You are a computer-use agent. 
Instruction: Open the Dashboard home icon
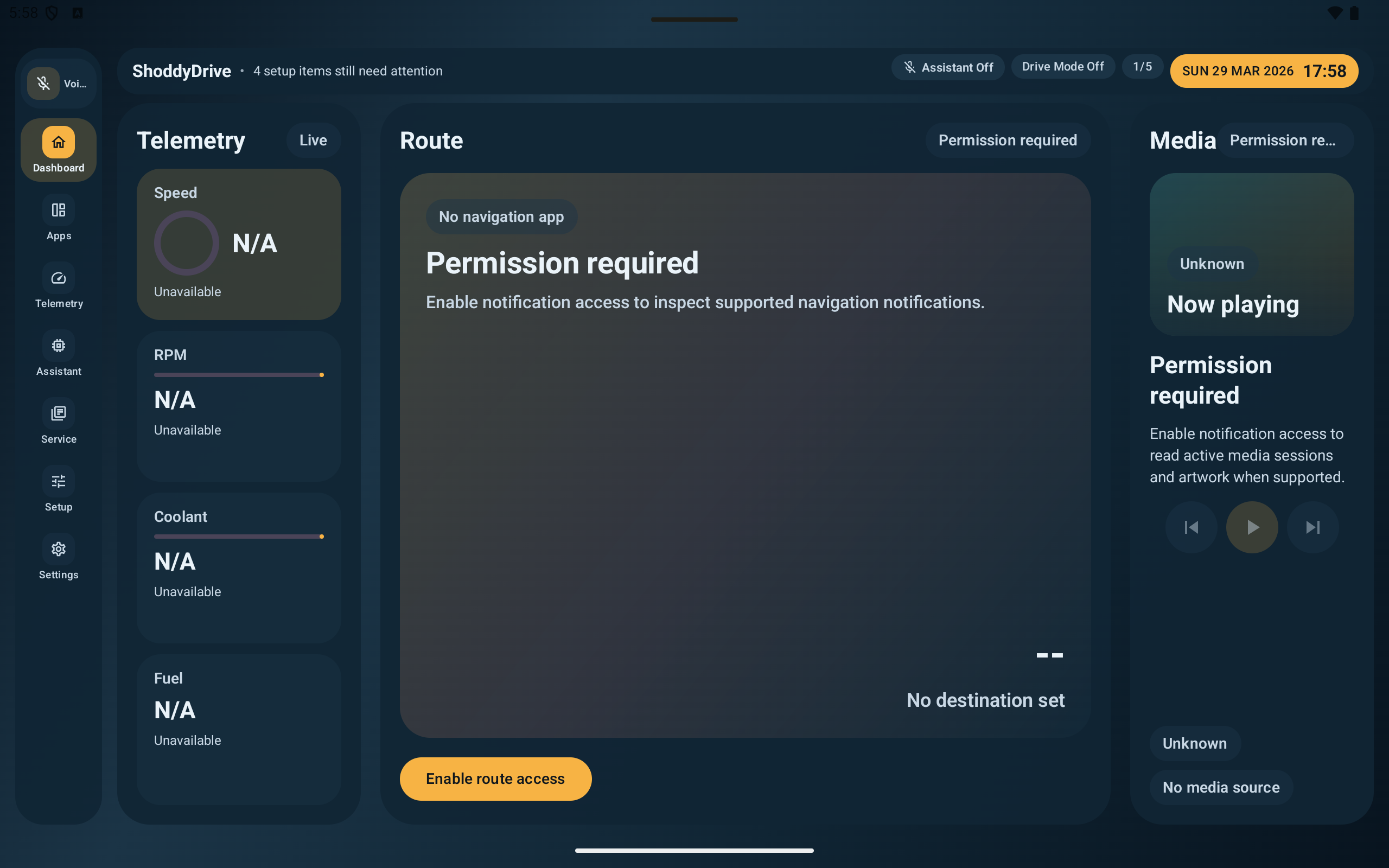(58, 142)
